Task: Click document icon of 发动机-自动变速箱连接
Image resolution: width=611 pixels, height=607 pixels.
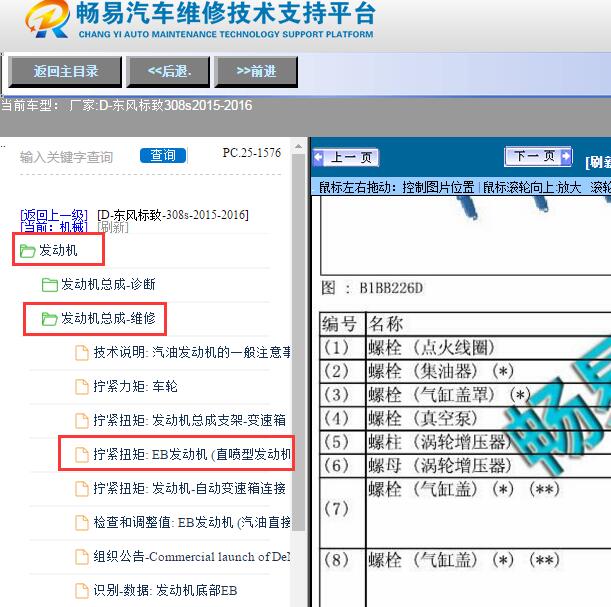Action: (x=81, y=489)
